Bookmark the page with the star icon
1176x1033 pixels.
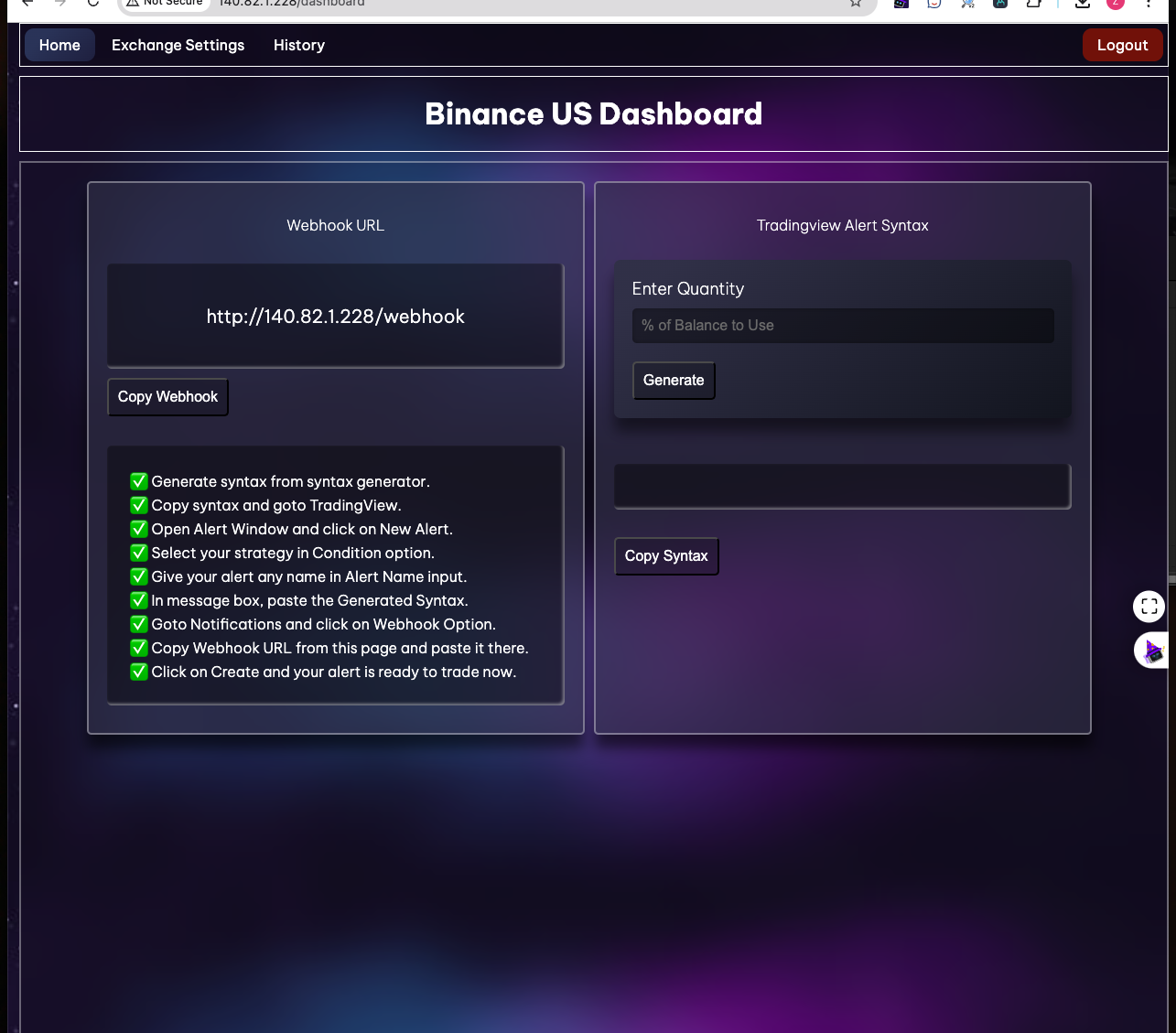855,5
